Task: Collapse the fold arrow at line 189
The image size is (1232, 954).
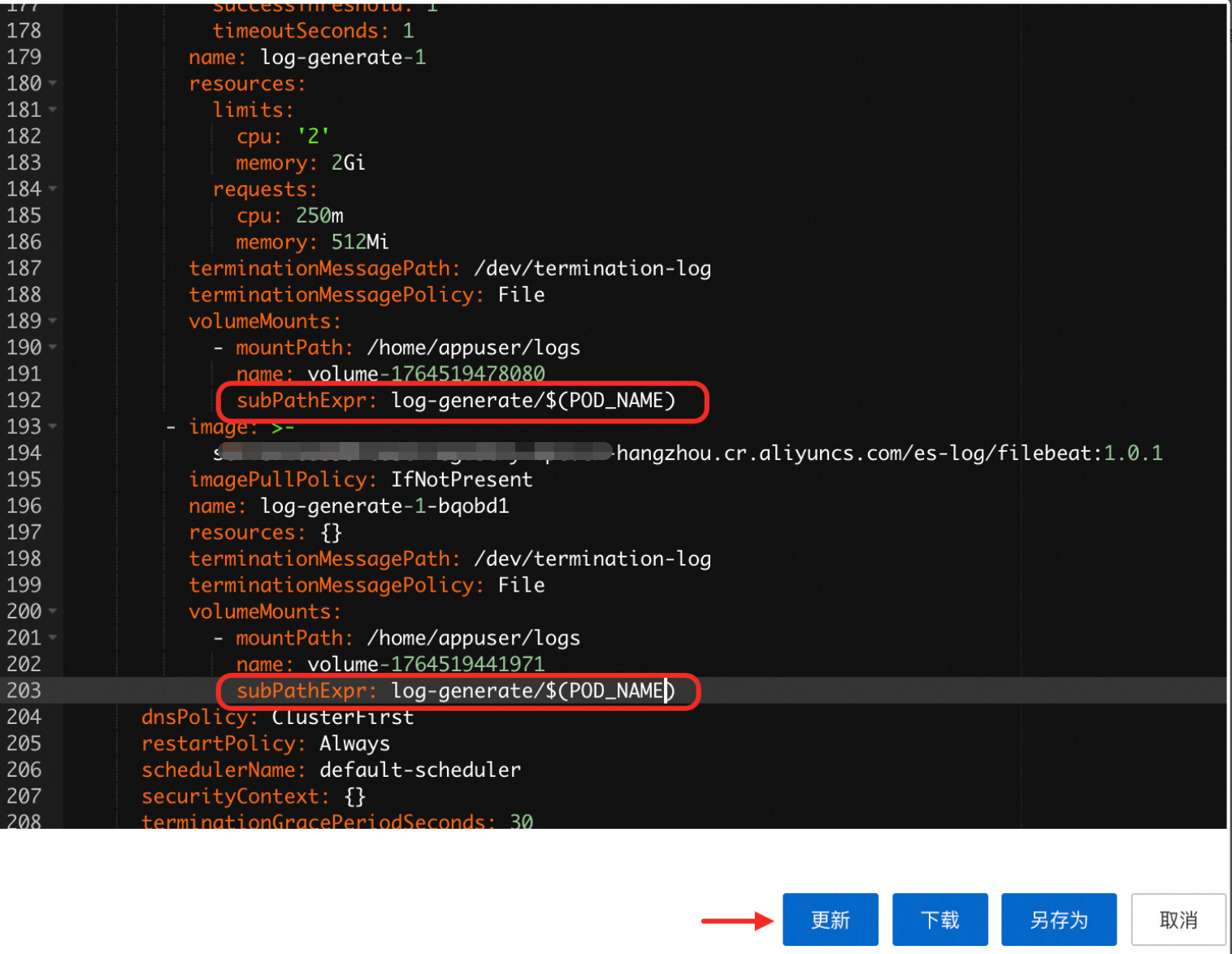Action: click(x=53, y=321)
